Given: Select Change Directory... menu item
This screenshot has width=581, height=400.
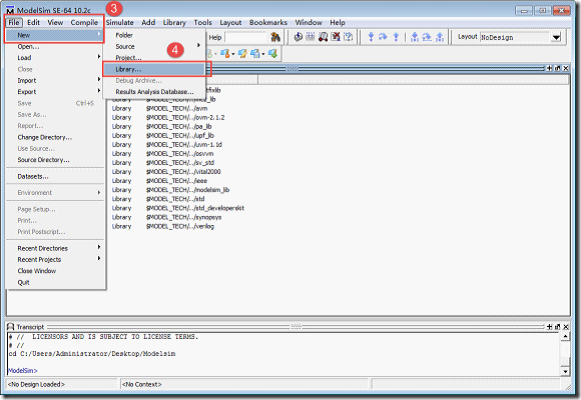Looking at the screenshot, I should 55,137.
